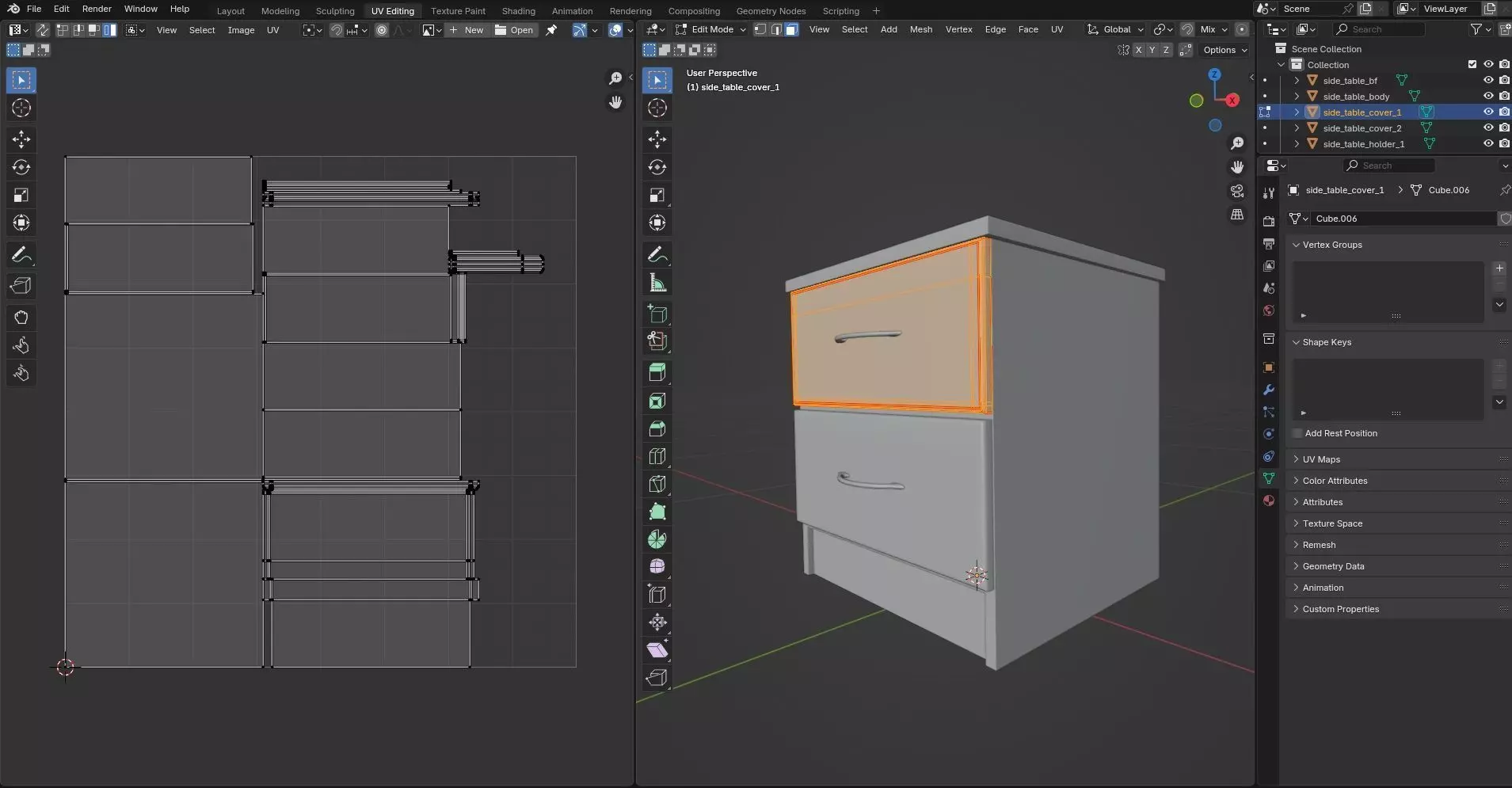Disable render for side_table_holder_1
Image resolution: width=1512 pixels, height=788 pixels.
click(x=1504, y=143)
